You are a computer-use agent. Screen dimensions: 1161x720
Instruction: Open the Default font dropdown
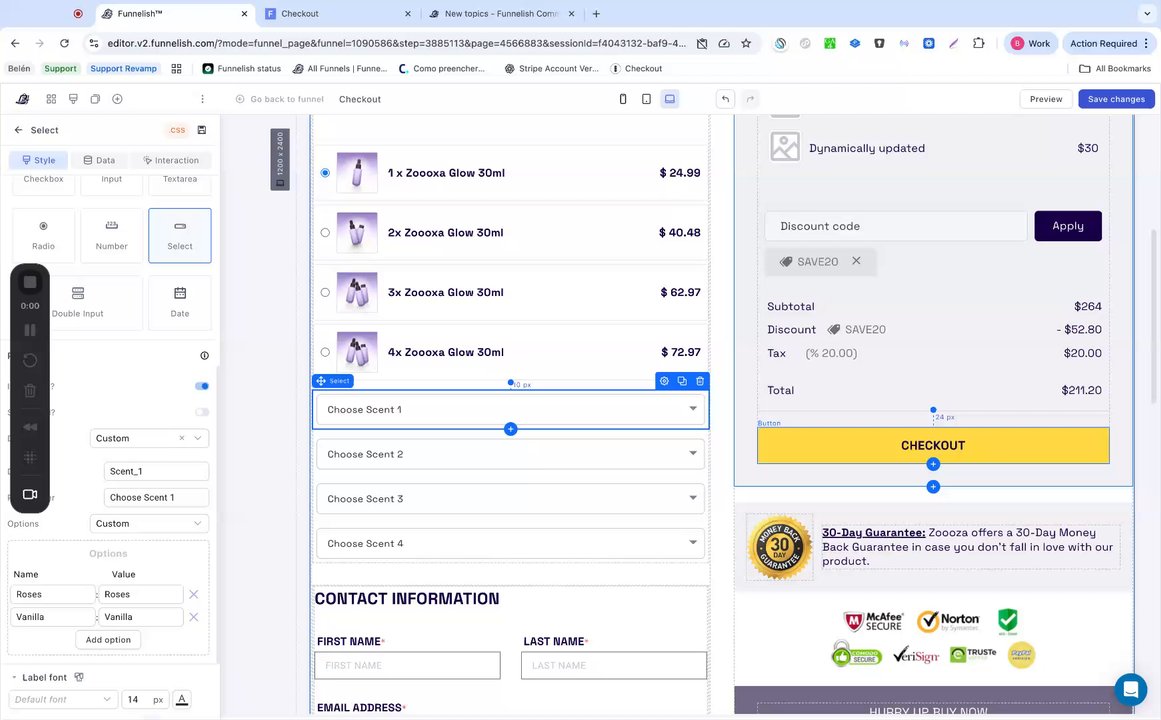coord(62,699)
